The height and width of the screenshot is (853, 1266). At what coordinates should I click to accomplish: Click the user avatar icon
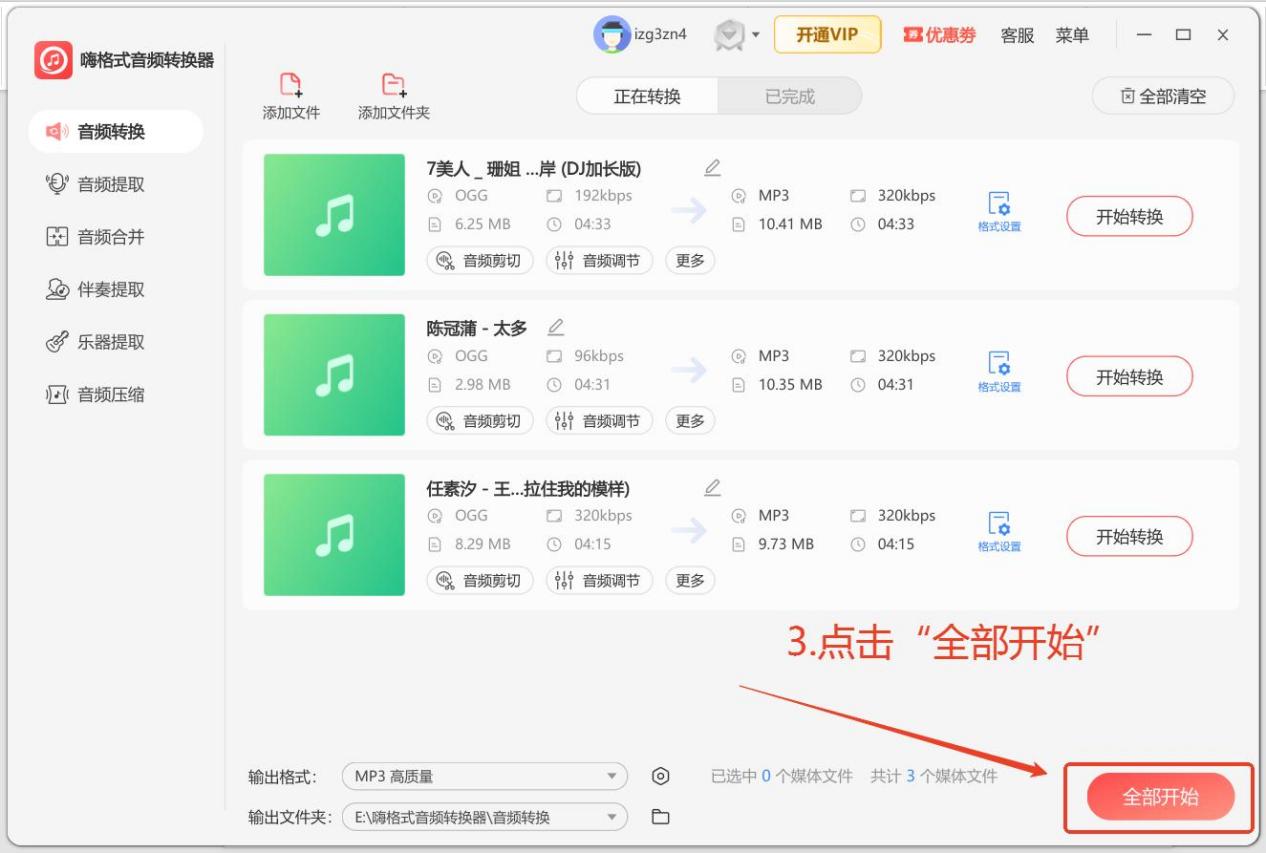point(611,35)
